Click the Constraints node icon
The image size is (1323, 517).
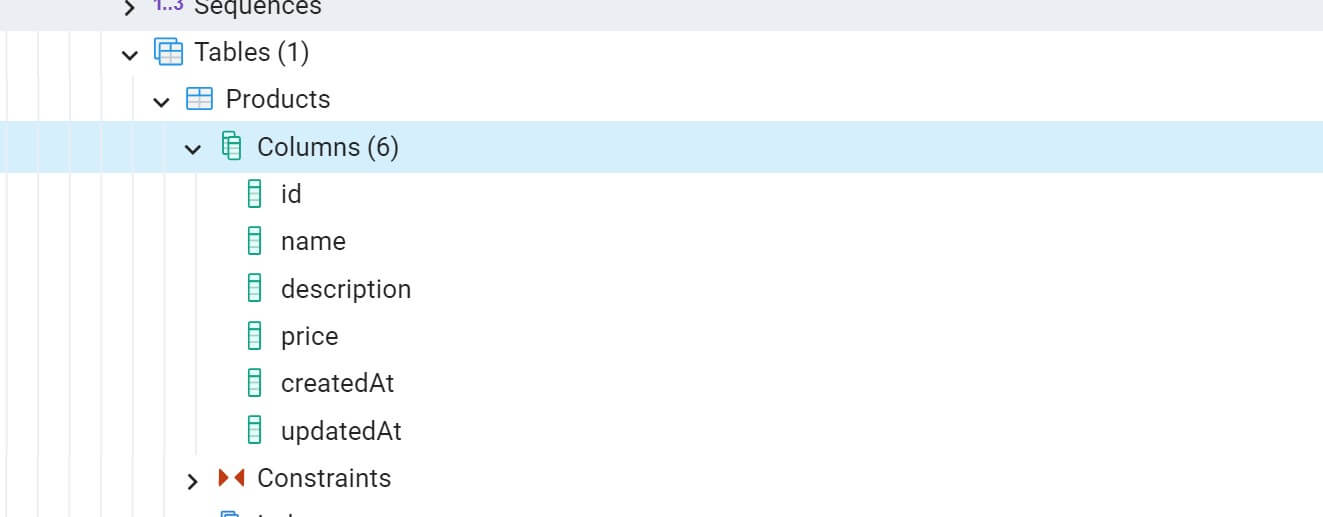[x=231, y=478]
